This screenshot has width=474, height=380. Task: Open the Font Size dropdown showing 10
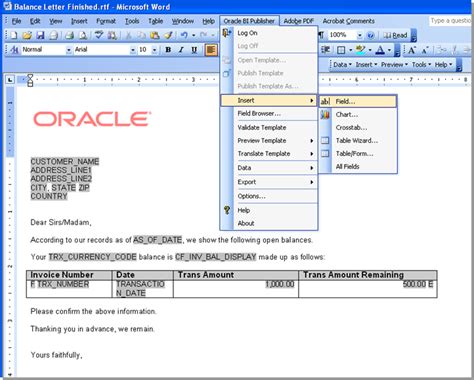154,50
